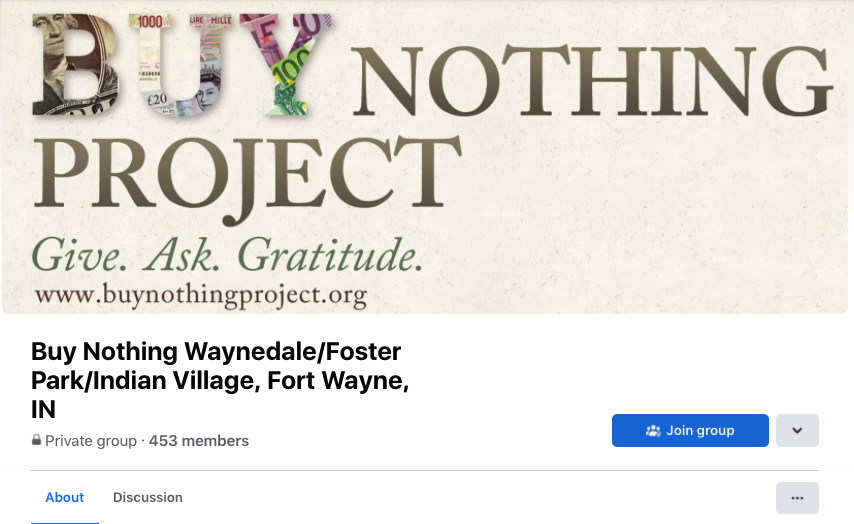
Task: Click the "Give. Ask. Gratitude." tagline
Action: 226,255
